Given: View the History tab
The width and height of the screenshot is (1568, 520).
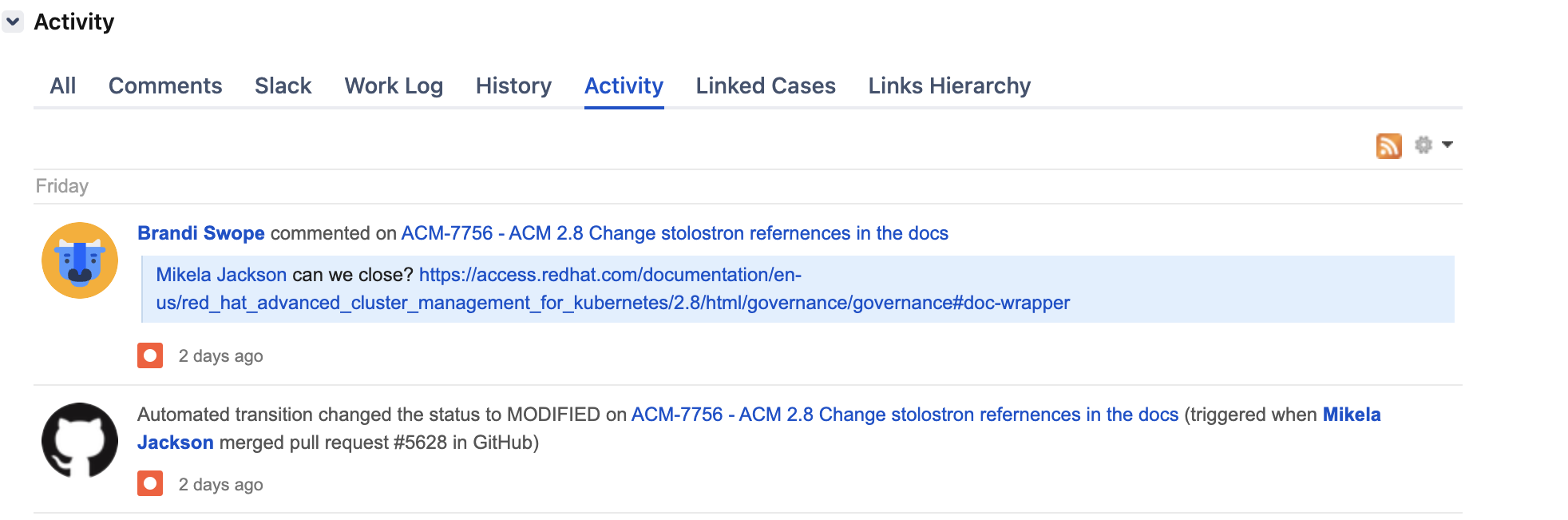Looking at the screenshot, I should pyautogui.click(x=513, y=85).
